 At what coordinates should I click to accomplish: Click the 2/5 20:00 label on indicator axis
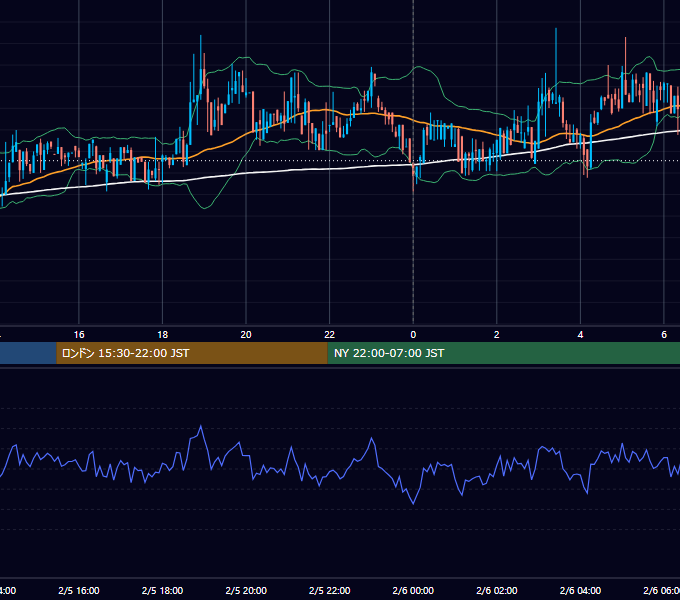pyautogui.click(x=246, y=590)
